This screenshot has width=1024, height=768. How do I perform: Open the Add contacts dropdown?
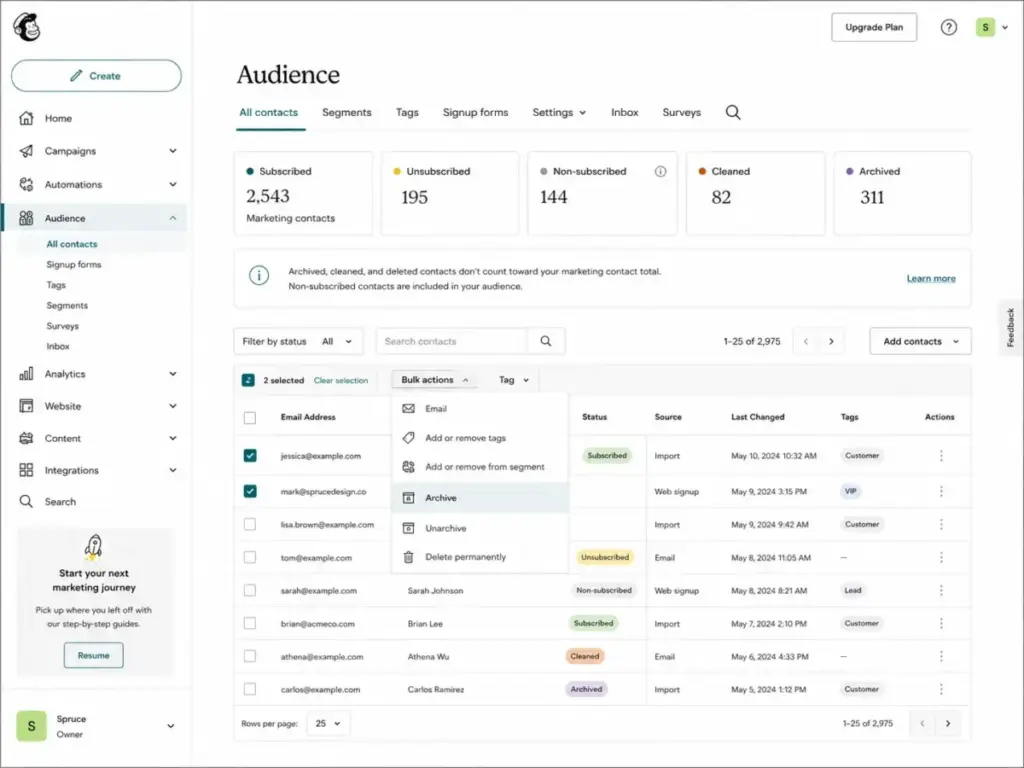[920, 341]
